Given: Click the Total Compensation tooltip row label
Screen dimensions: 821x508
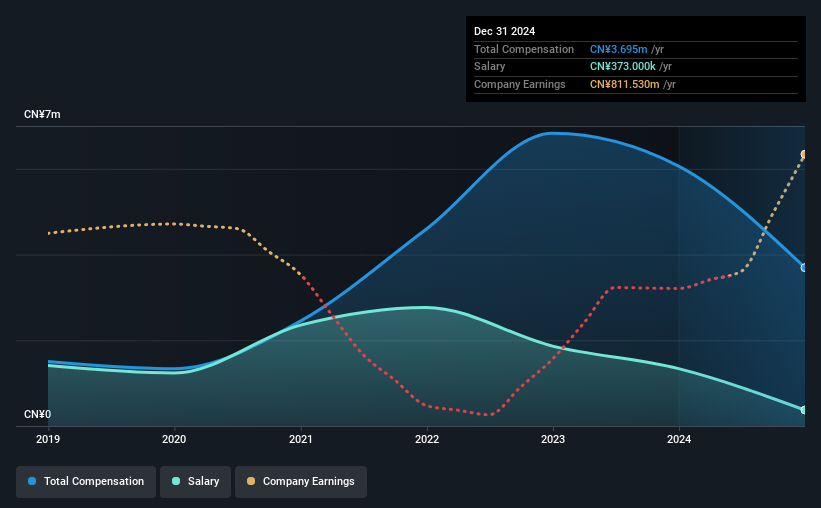Looking at the screenshot, I should 524,49.
